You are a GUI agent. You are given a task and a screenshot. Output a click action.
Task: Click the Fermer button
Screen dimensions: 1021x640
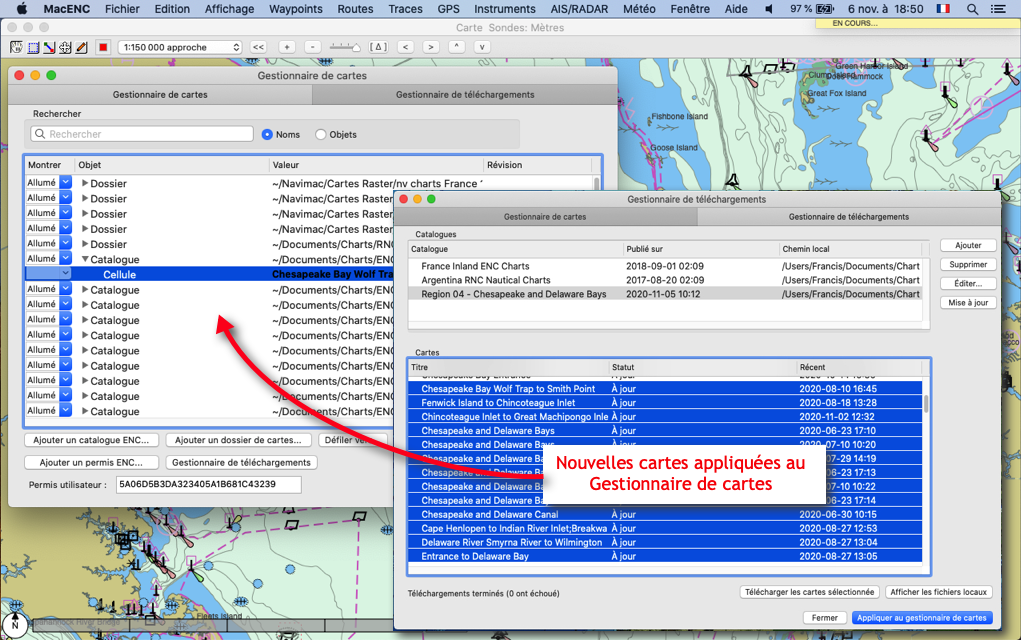pyautogui.click(x=824, y=618)
